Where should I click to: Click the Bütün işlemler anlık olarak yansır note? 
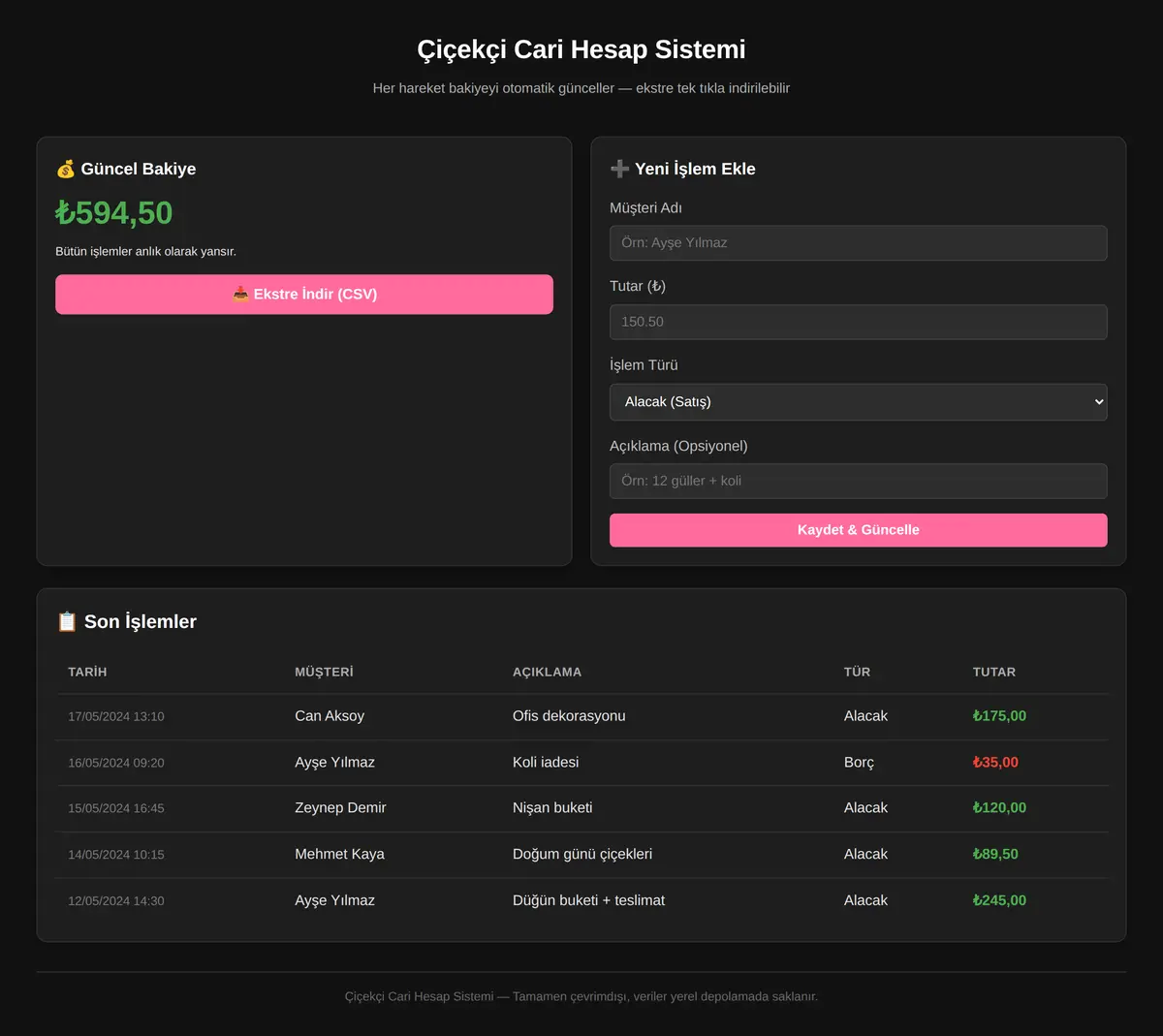click(x=145, y=252)
